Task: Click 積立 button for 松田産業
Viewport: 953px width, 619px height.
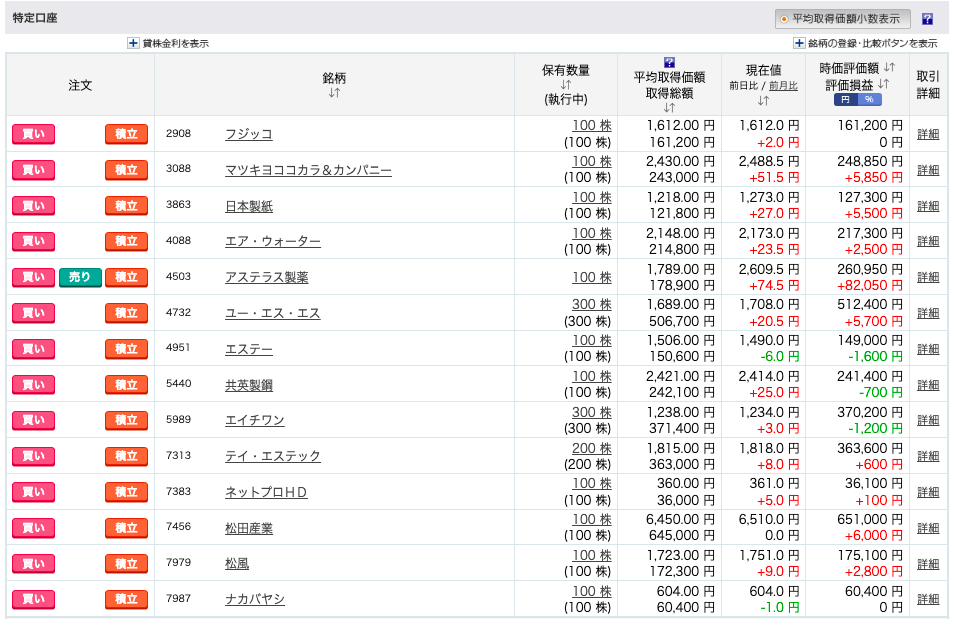Action: click(126, 527)
